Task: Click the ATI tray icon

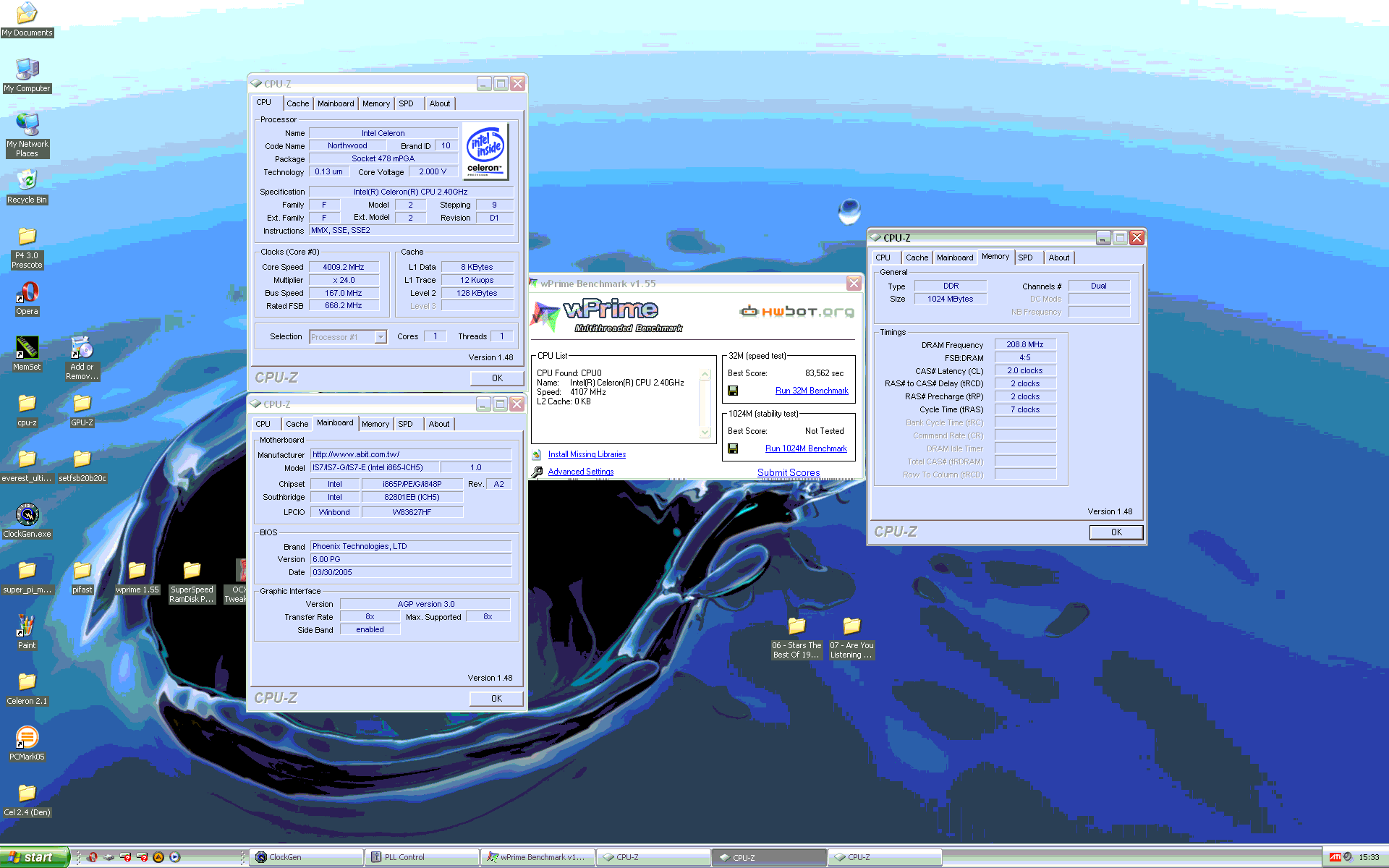Action: [x=1335, y=857]
